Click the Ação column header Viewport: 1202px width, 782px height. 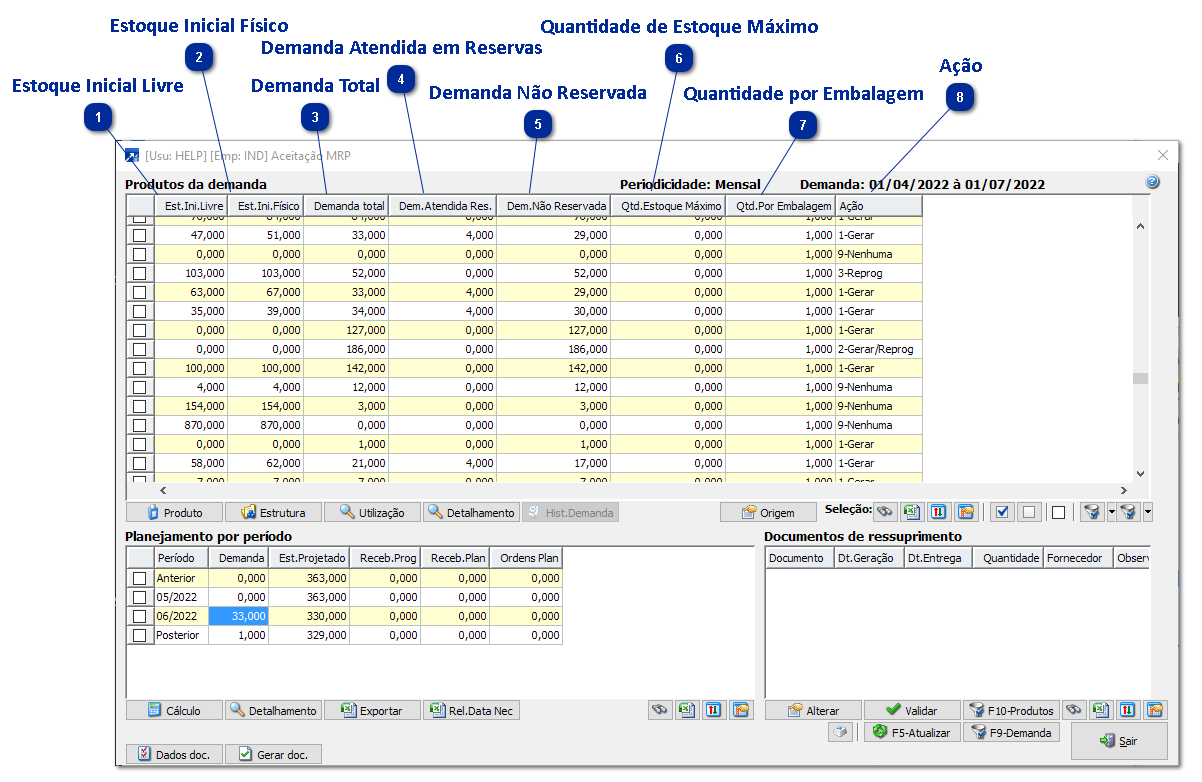pos(877,206)
